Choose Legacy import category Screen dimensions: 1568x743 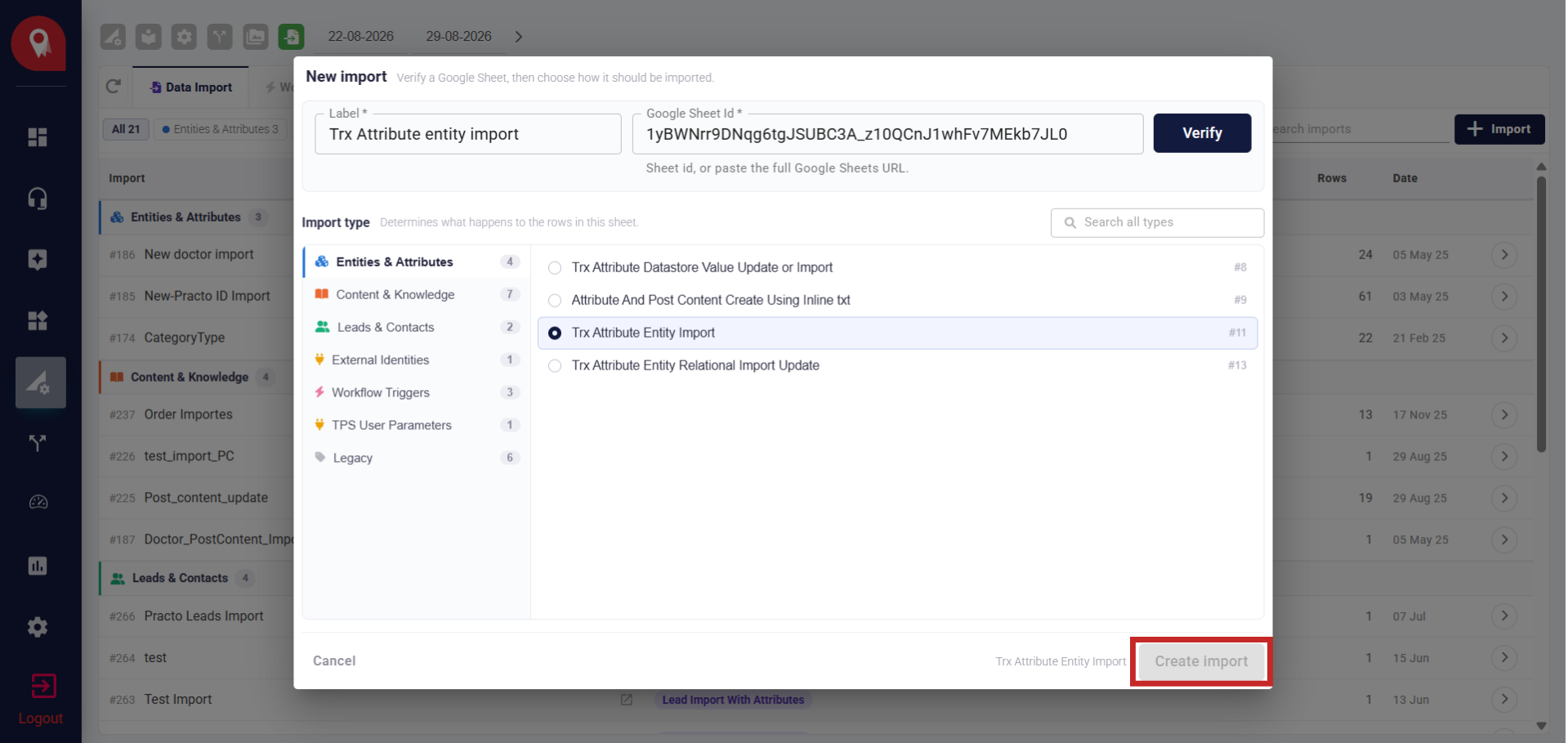[417, 458]
